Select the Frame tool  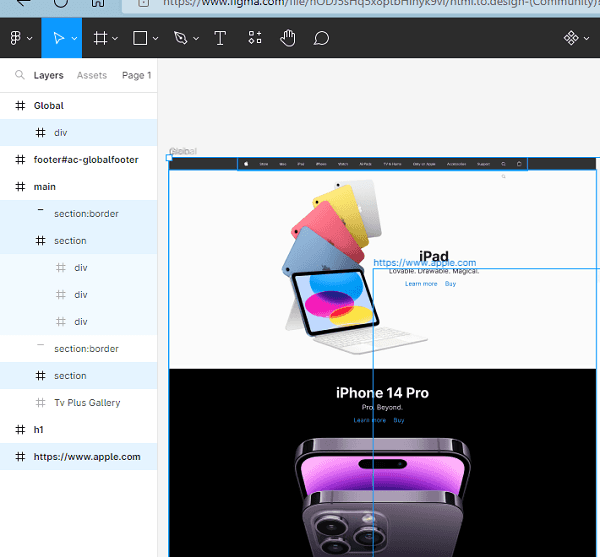pos(100,38)
